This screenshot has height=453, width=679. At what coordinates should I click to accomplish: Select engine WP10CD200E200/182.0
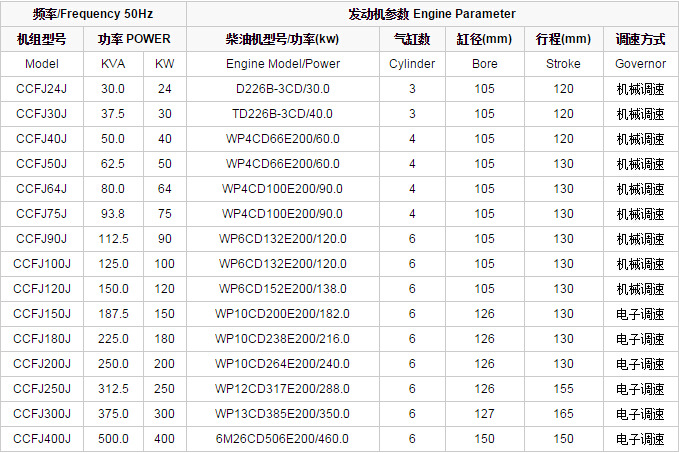(283, 314)
